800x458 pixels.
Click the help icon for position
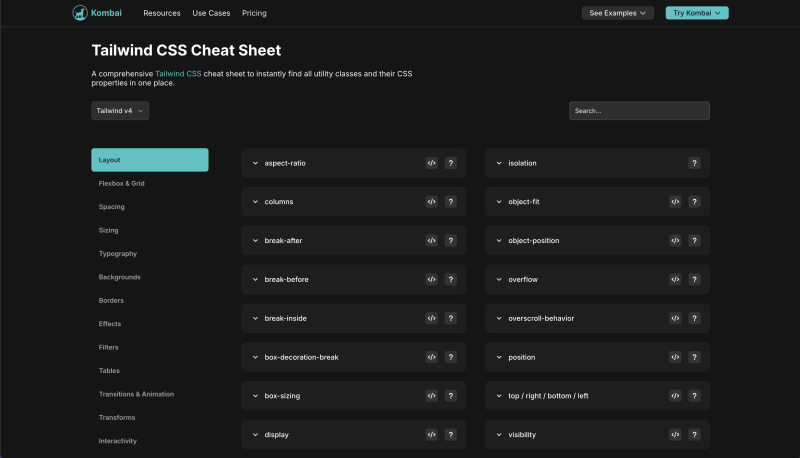tap(694, 357)
